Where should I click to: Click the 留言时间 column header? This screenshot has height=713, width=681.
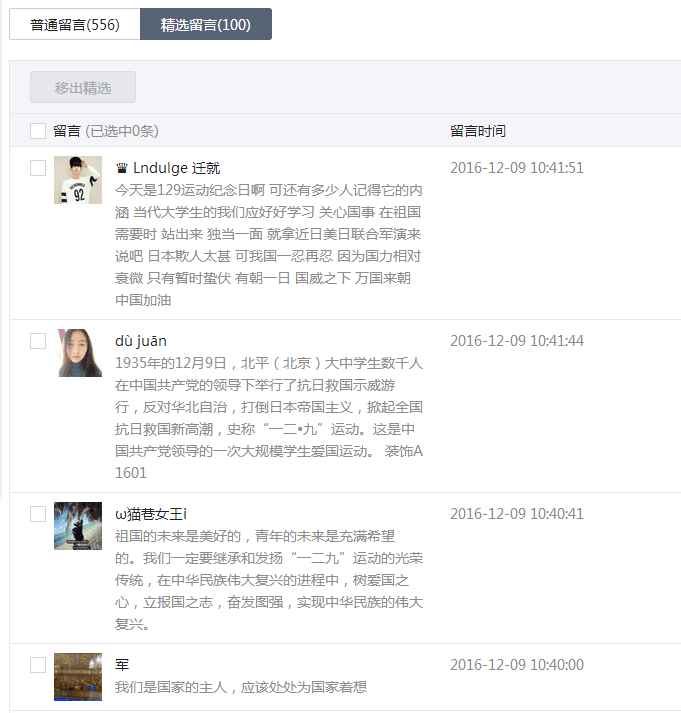tap(478, 131)
